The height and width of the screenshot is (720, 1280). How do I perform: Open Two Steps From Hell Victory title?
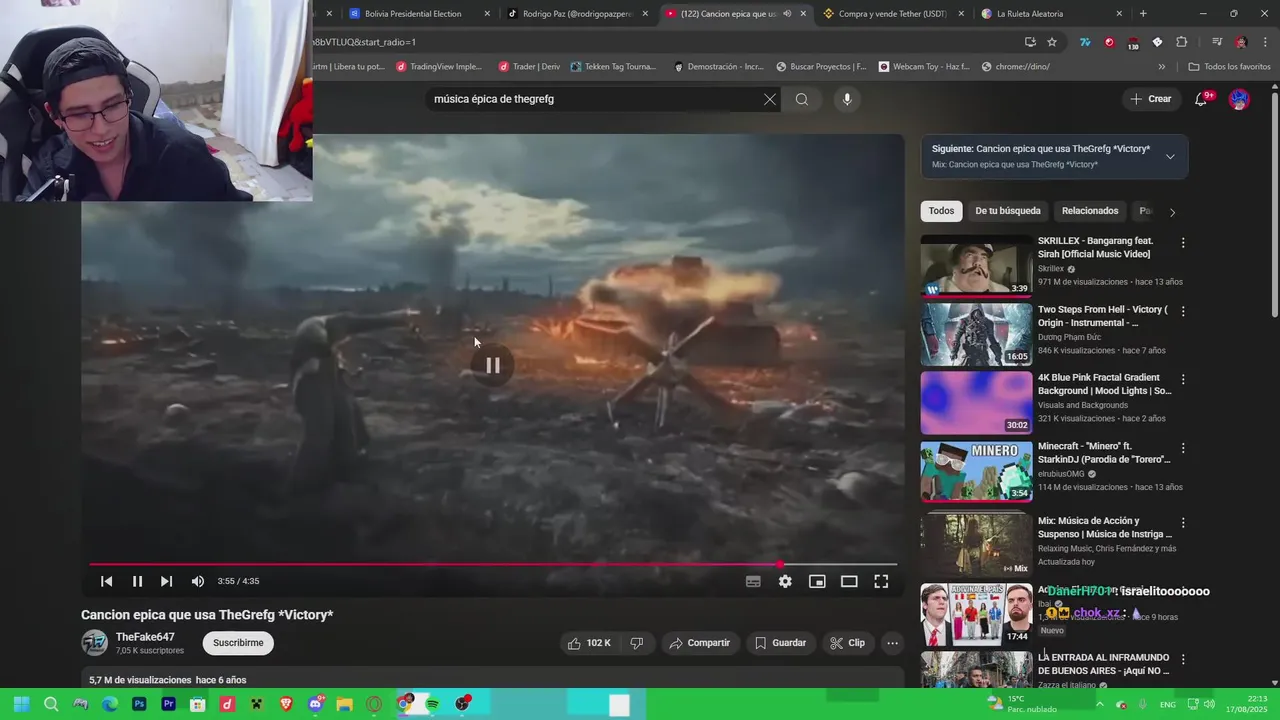1103,316
